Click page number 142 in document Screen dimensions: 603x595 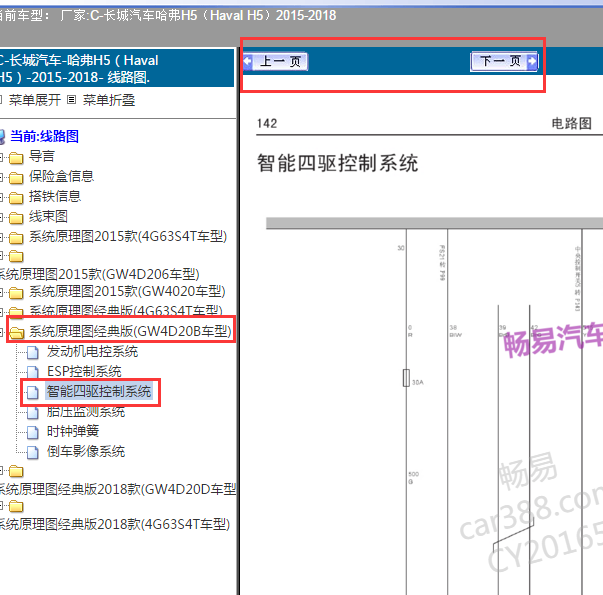267,123
